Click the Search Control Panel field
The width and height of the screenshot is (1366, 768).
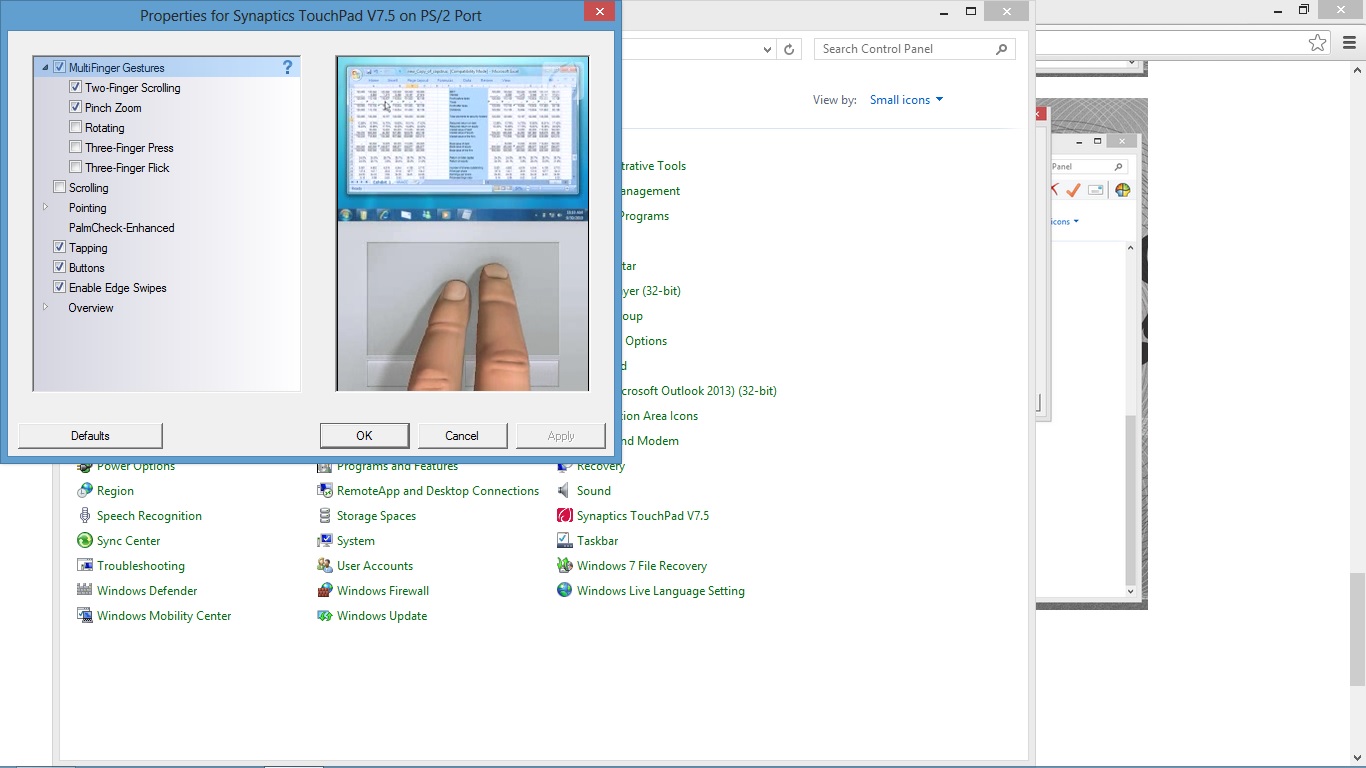[905, 49]
